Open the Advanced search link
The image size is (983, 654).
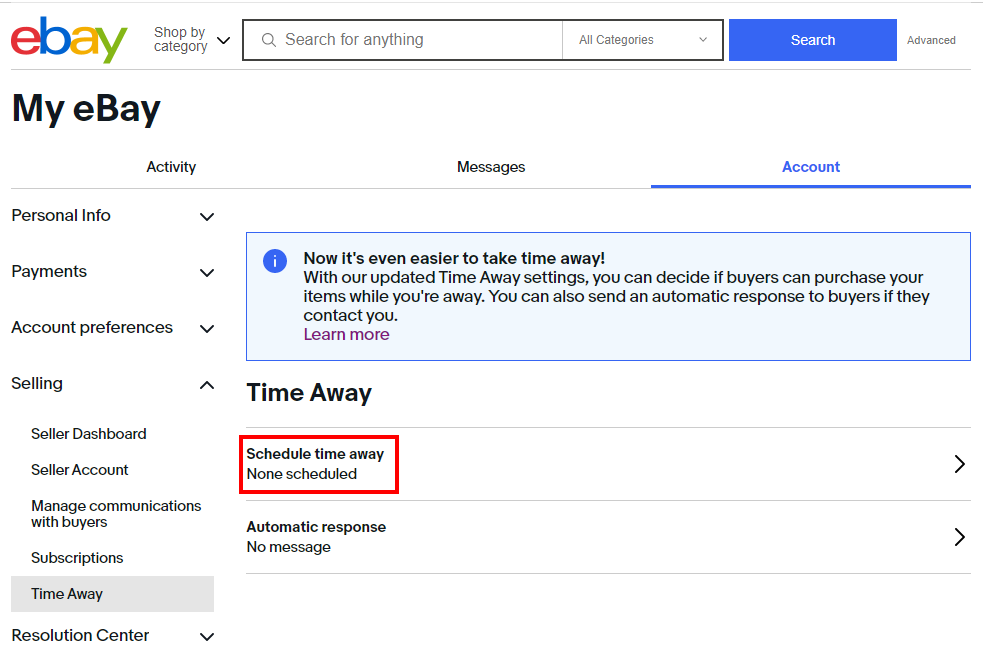click(x=931, y=40)
